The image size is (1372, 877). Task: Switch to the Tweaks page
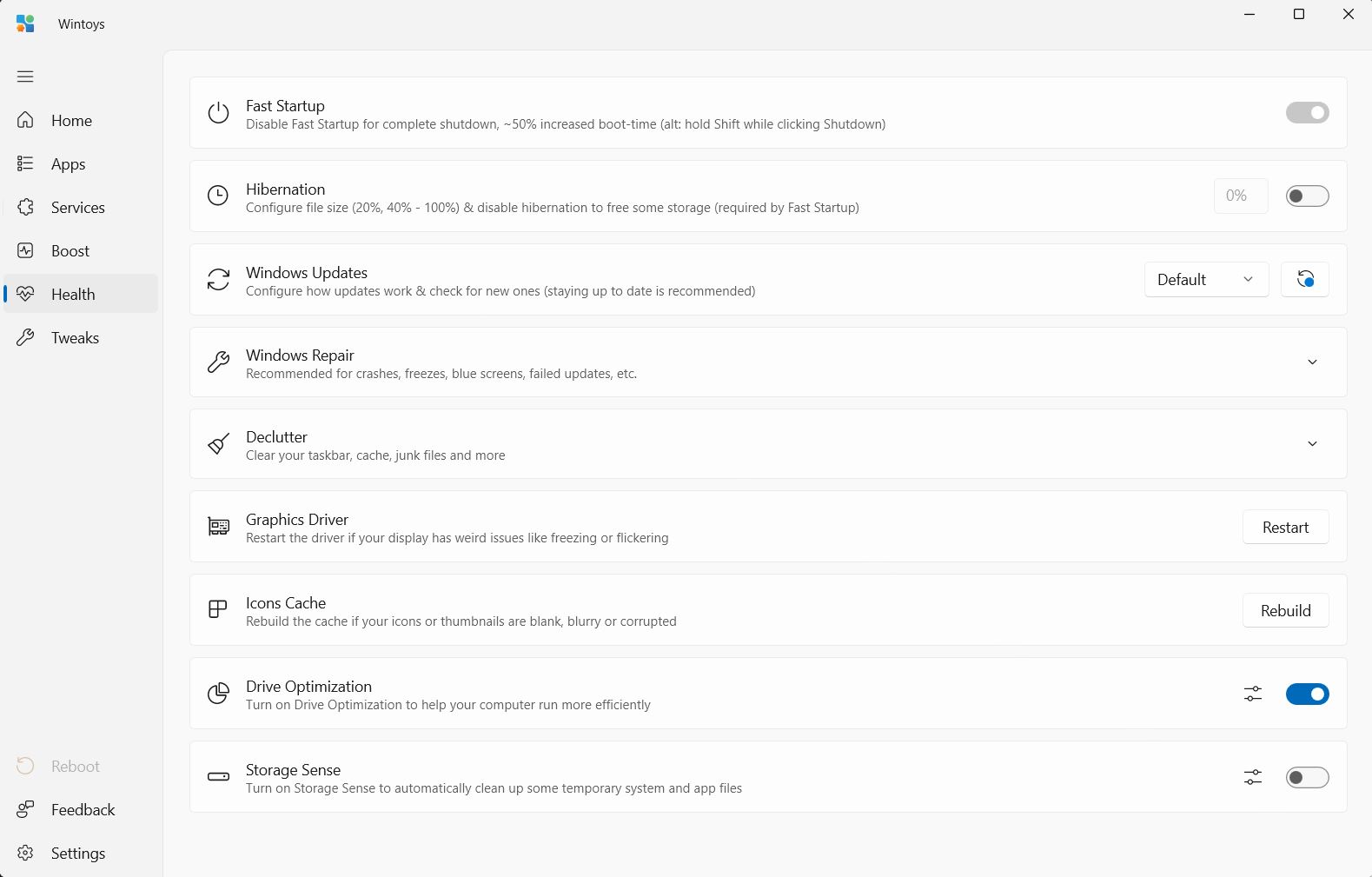pyautogui.click(x=75, y=337)
